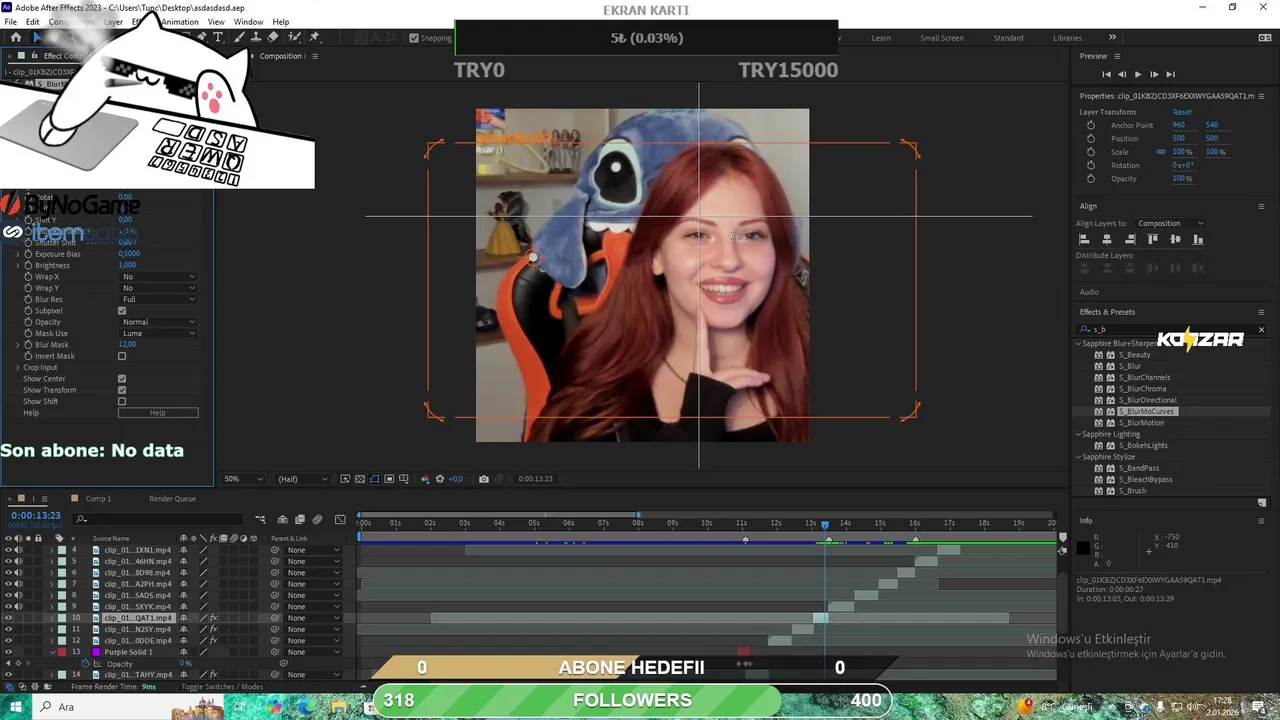Toggle Subpixel checkbox

point(122,311)
